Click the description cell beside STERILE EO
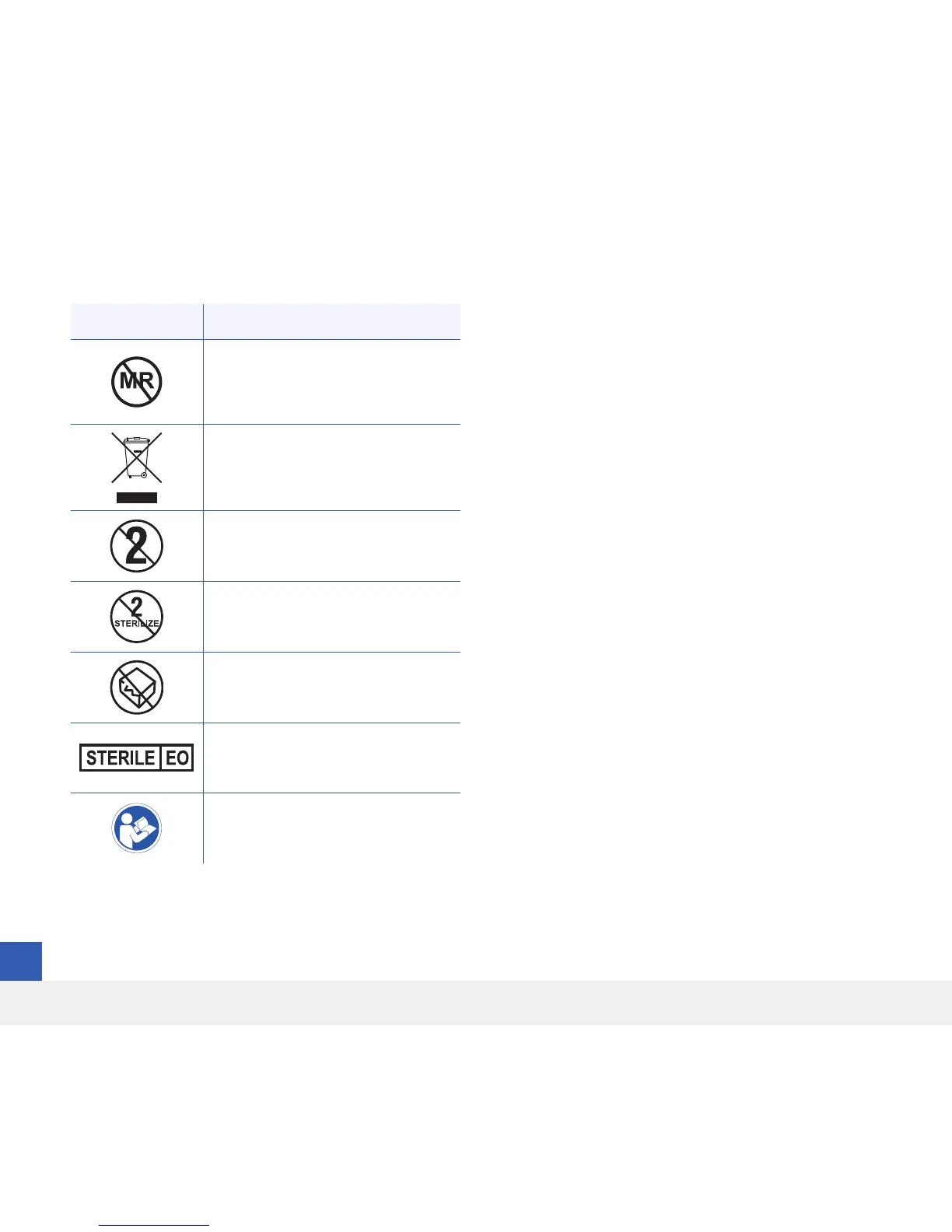 click(x=332, y=758)
